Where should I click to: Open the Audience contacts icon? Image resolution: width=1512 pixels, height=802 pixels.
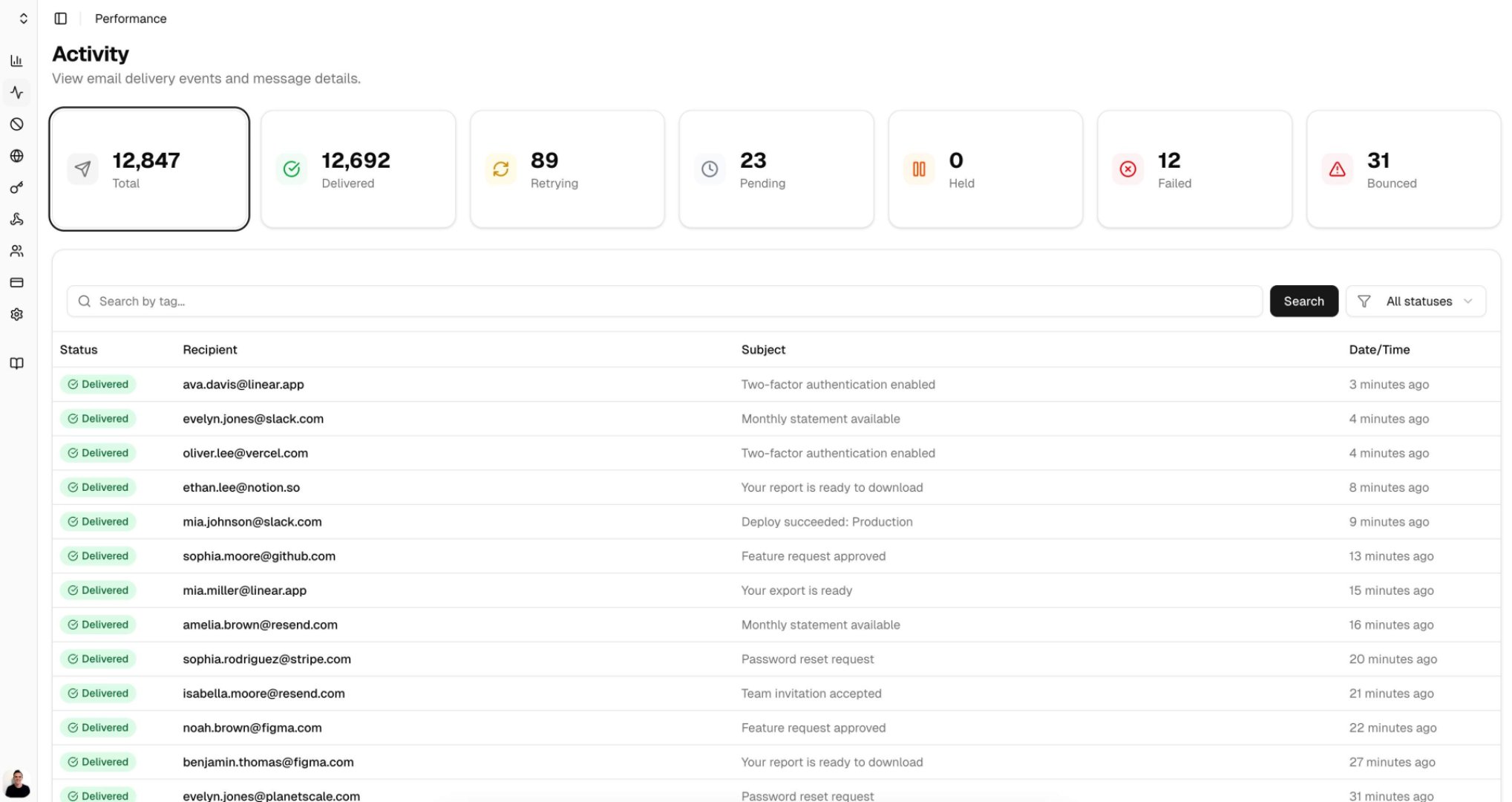(16, 251)
